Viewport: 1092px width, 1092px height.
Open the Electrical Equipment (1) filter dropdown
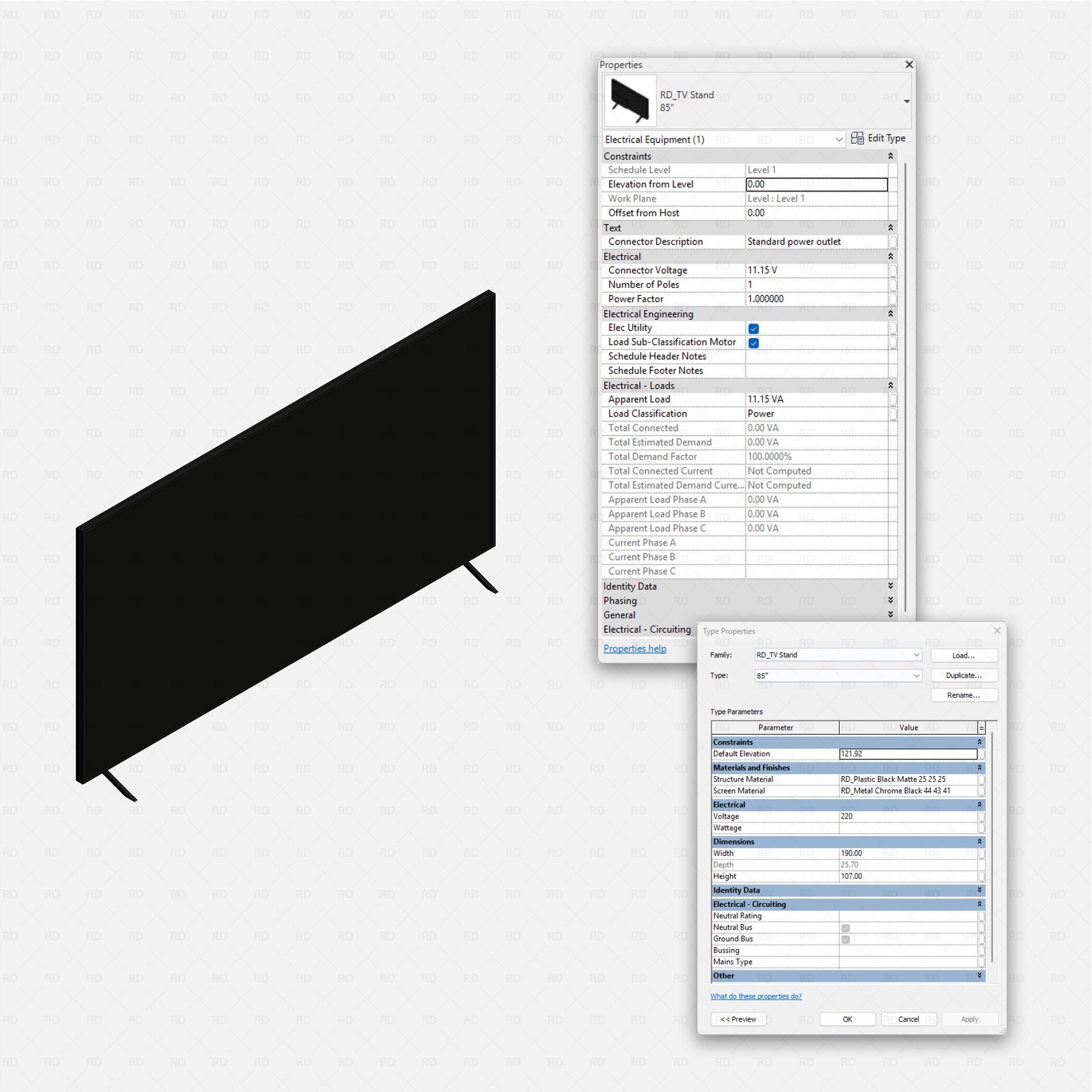point(838,140)
